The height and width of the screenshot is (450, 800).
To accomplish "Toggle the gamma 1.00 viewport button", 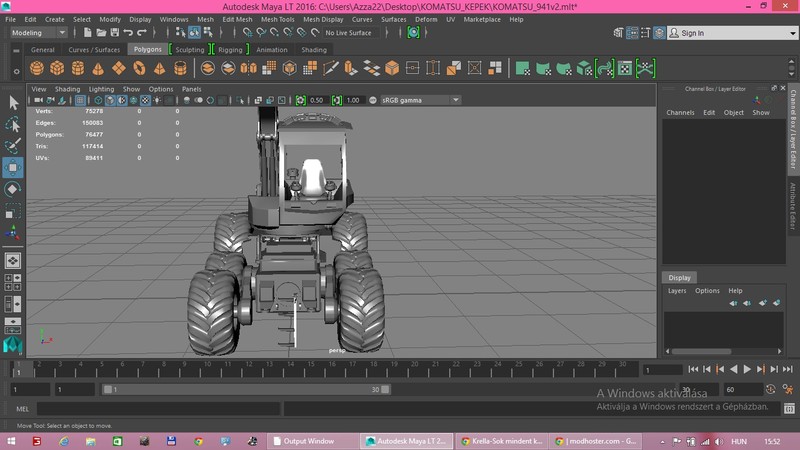I will pyautogui.click(x=337, y=100).
